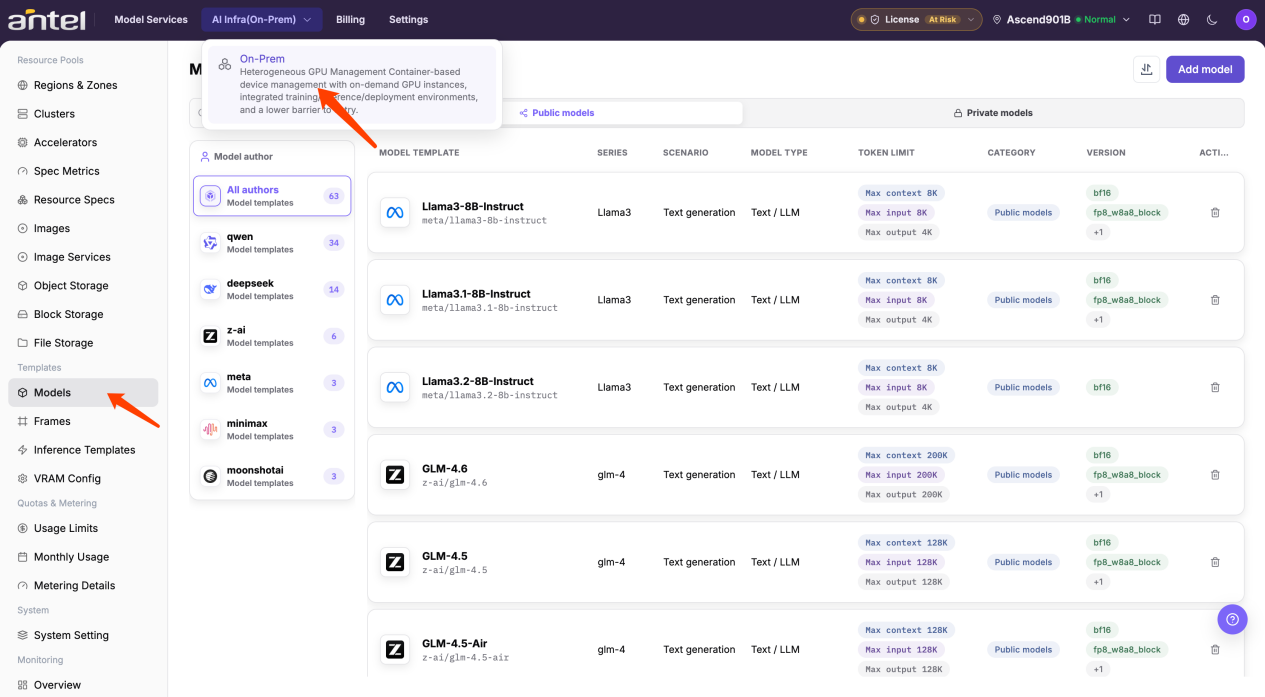Go to the Billing menu
The width and height of the screenshot is (1265, 697).
[x=350, y=19]
